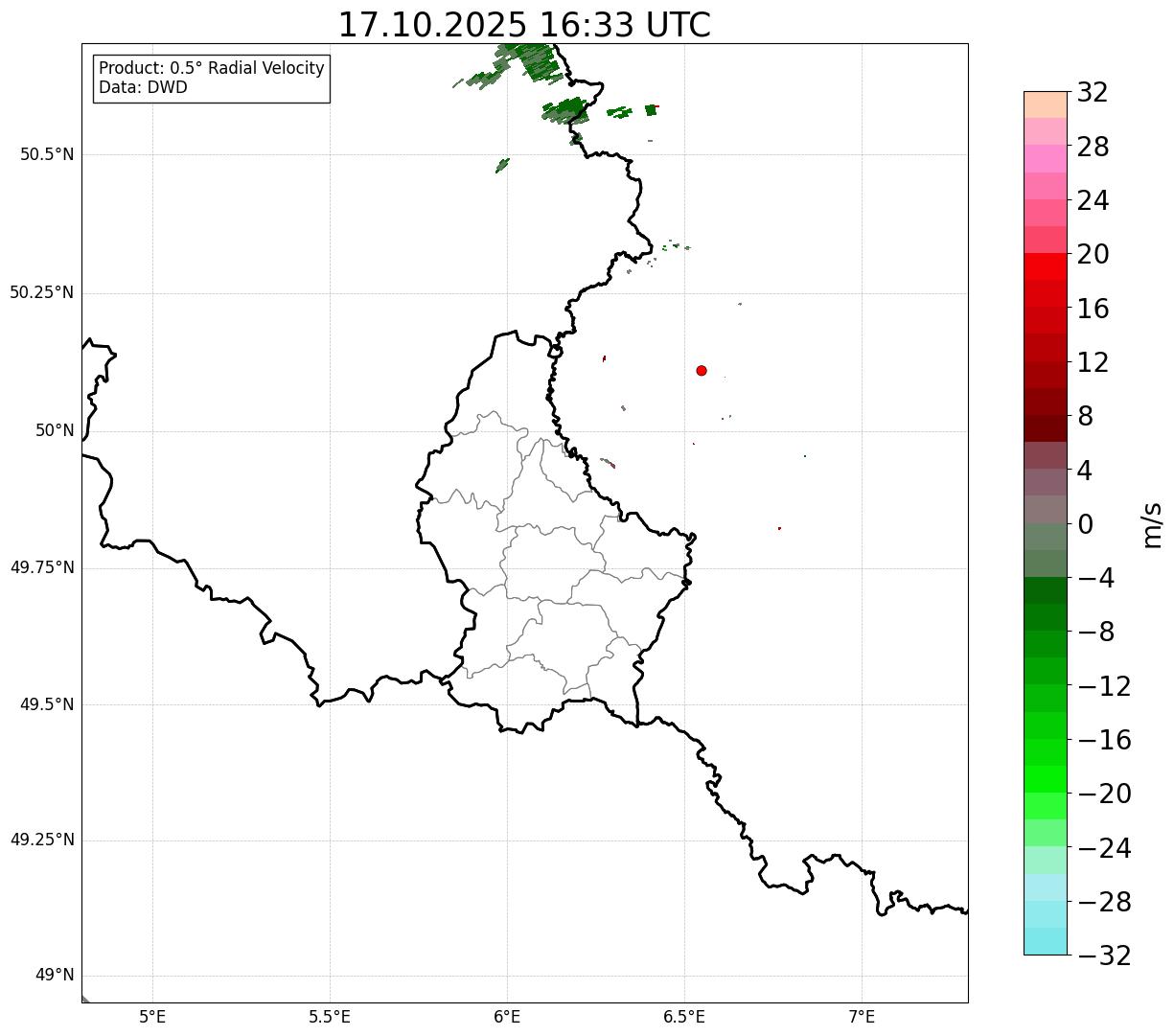Image resolution: width=1174 pixels, height=1036 pixels.
Task: Click the 49.5°N latitude label
Action: (47, 704)
